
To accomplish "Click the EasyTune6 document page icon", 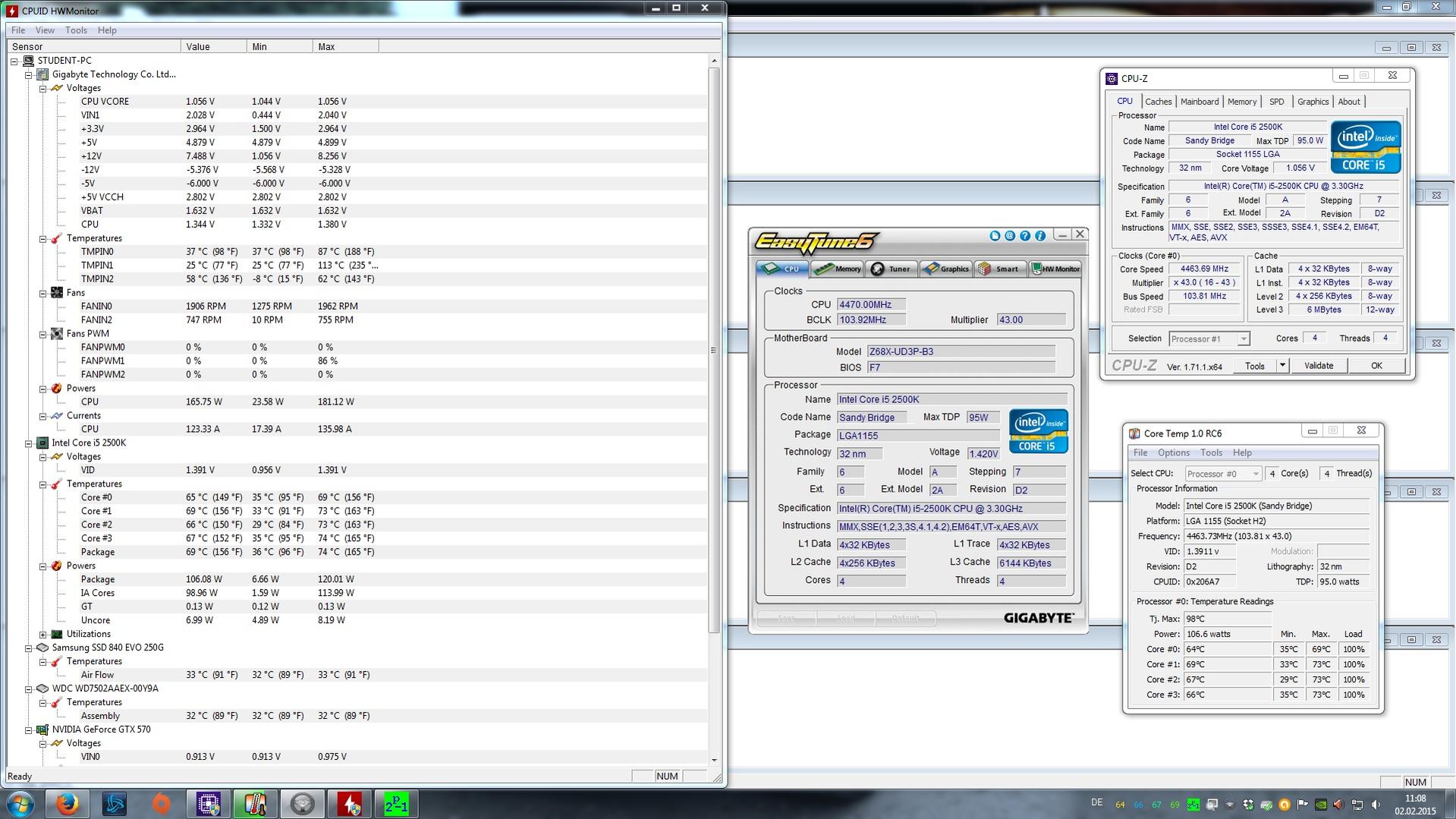I will (x=995, y=236).
